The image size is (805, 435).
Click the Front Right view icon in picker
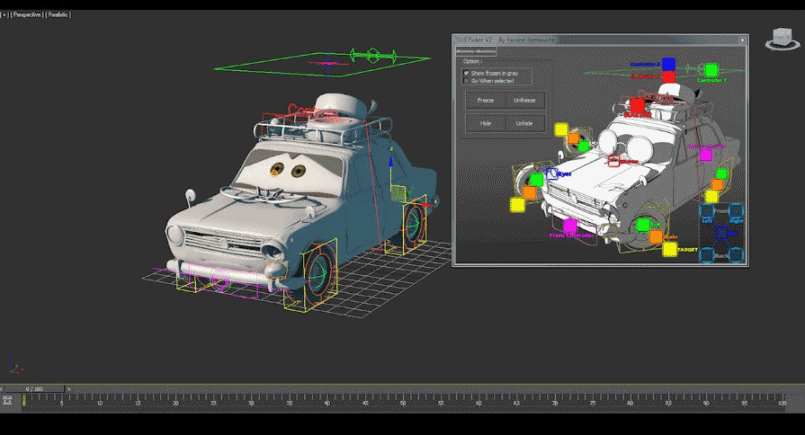pos(736,210)
